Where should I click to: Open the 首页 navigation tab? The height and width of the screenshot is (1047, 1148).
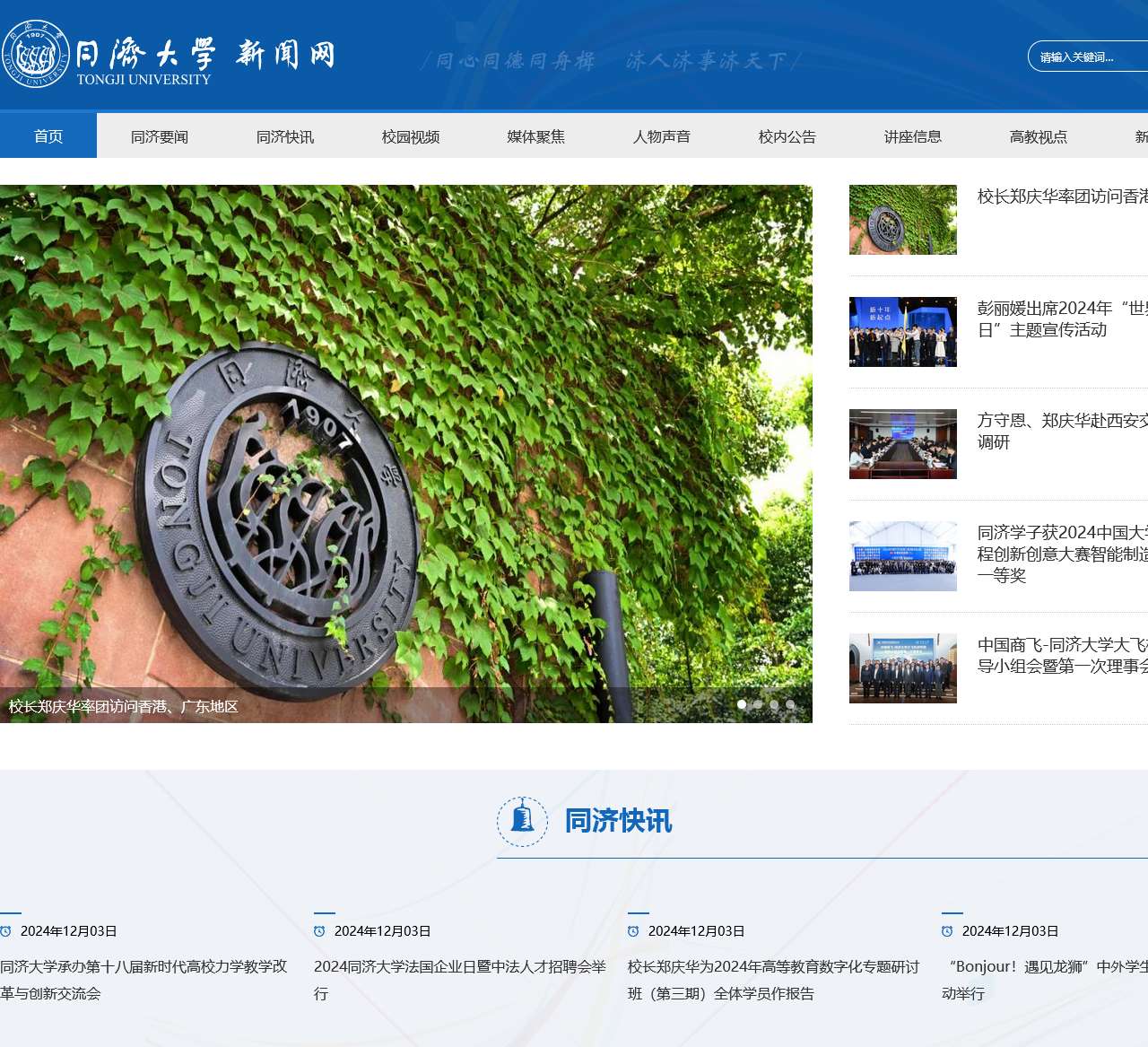48,136
